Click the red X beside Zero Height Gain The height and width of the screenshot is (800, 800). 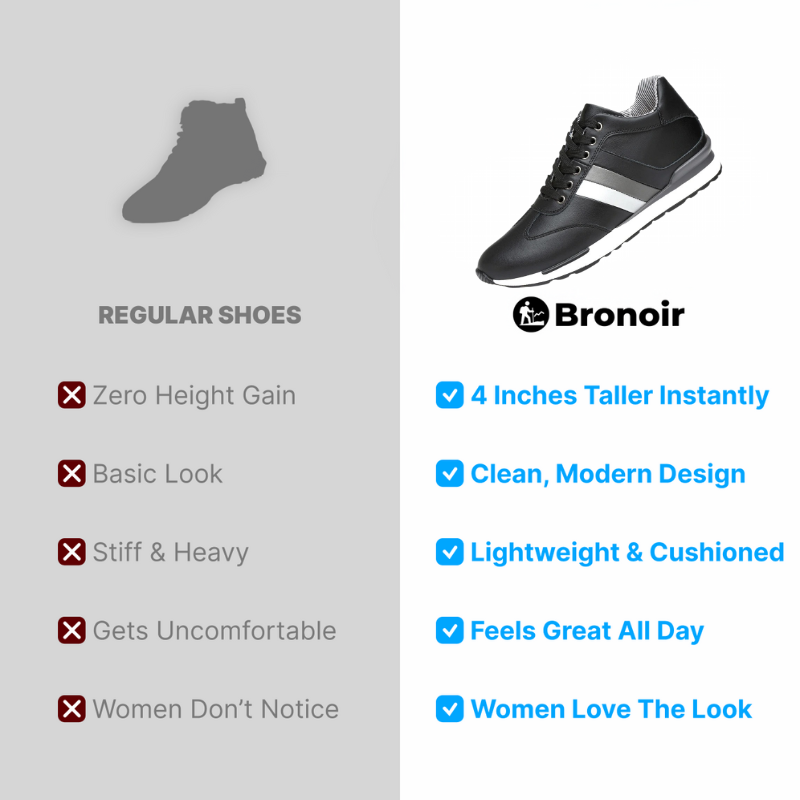(x=71, y=395)
